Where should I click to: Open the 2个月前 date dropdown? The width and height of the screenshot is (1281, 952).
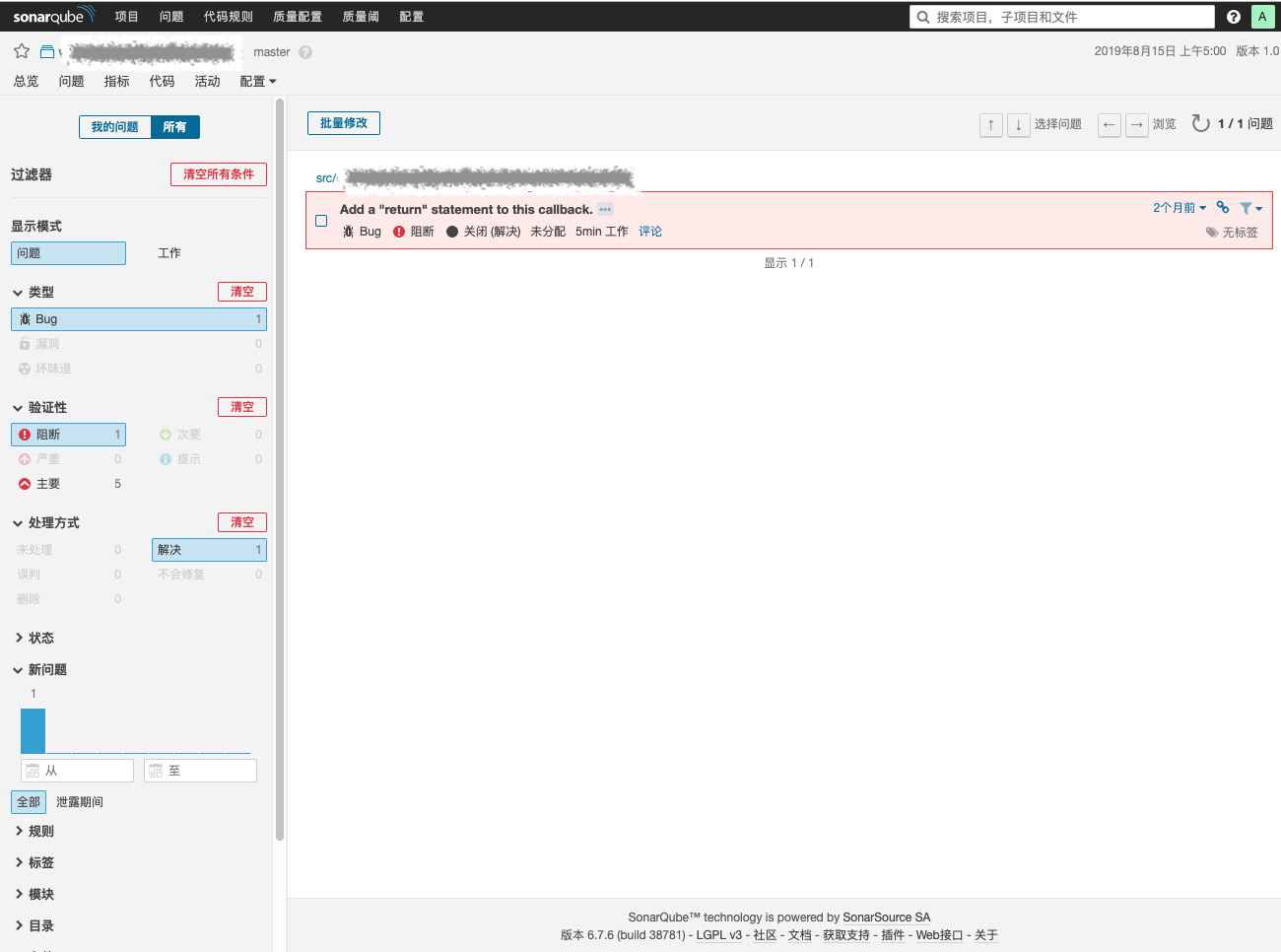pos(1180,208)
